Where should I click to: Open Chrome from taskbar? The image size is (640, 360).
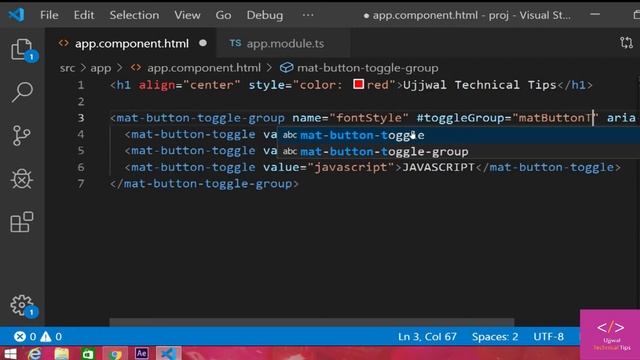[115, 353]
